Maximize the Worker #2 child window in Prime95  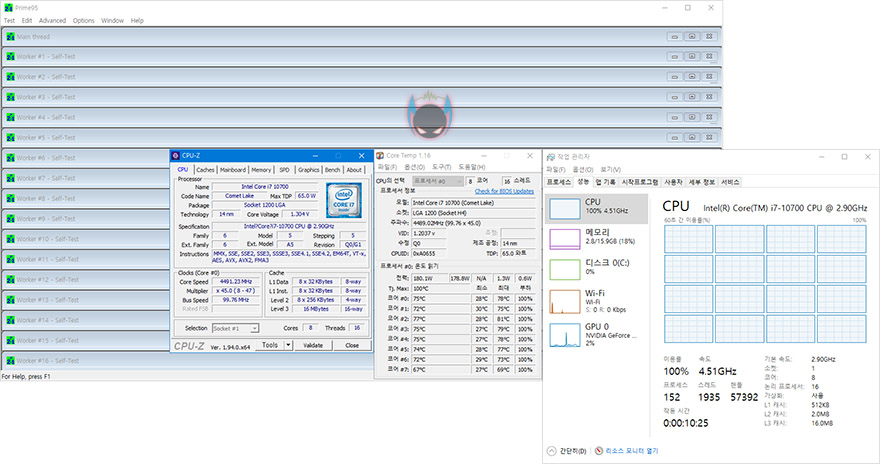coord(692,77)
